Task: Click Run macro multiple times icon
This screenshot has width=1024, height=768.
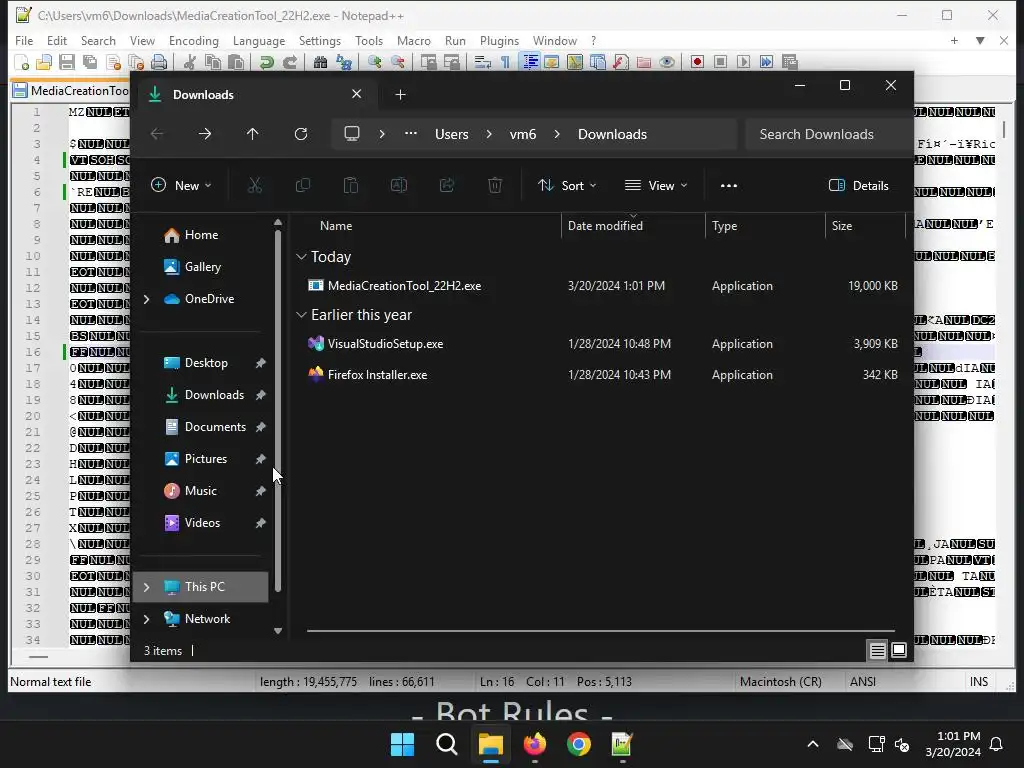Action: (767, 62)
